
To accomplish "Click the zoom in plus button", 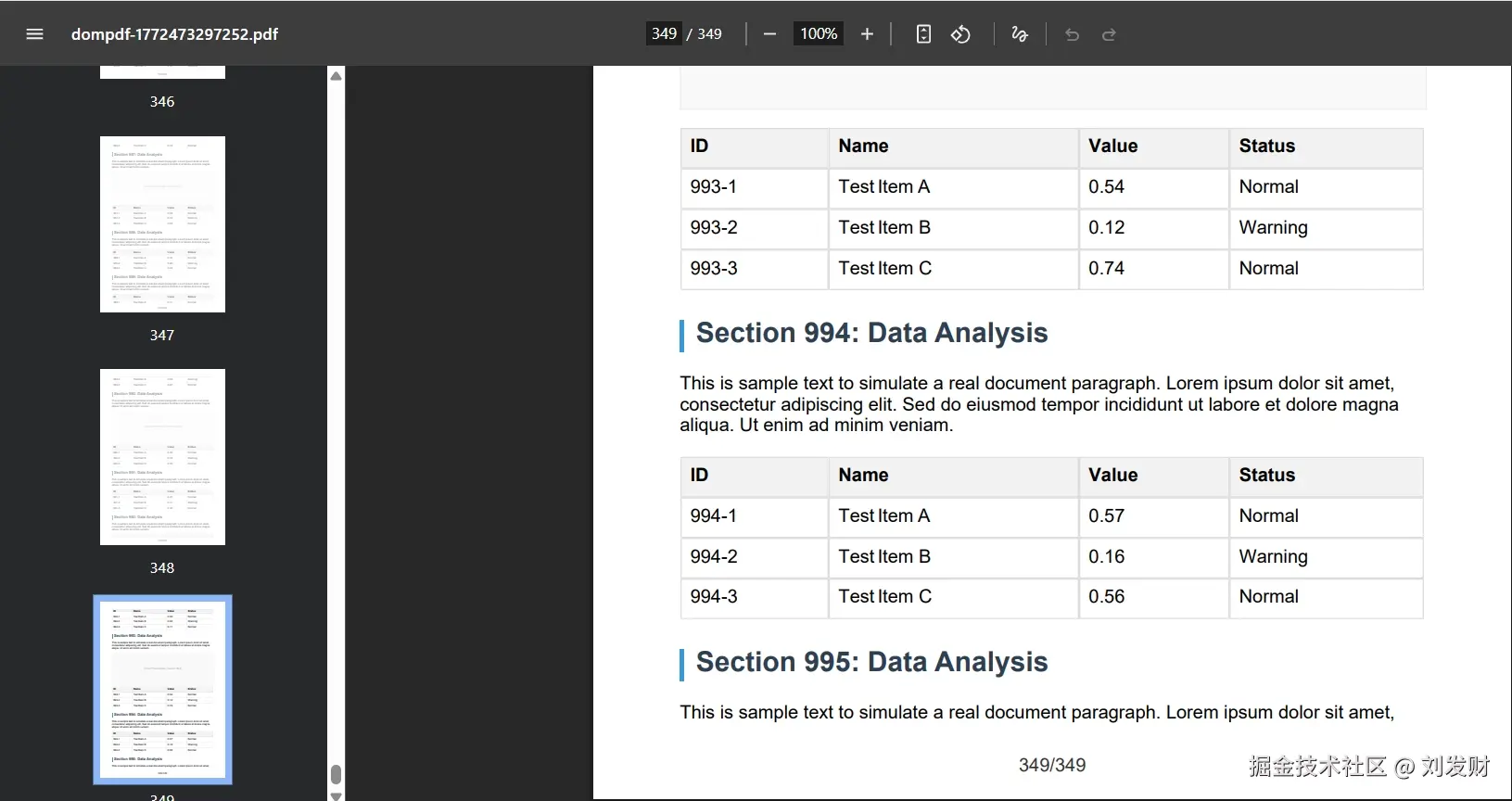I will 867,34.
